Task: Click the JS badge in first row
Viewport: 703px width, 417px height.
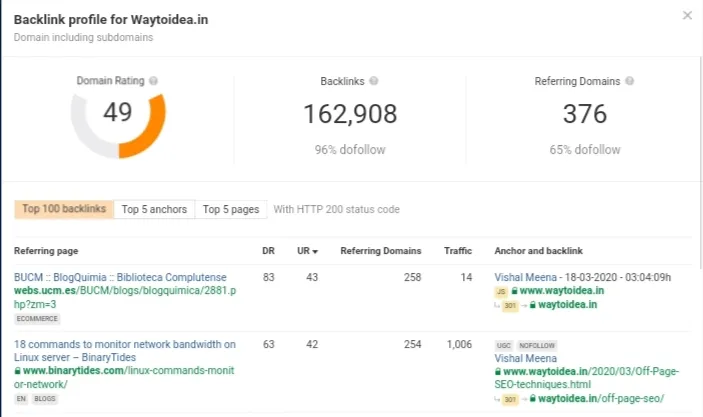Action: (x=501, y=291)
